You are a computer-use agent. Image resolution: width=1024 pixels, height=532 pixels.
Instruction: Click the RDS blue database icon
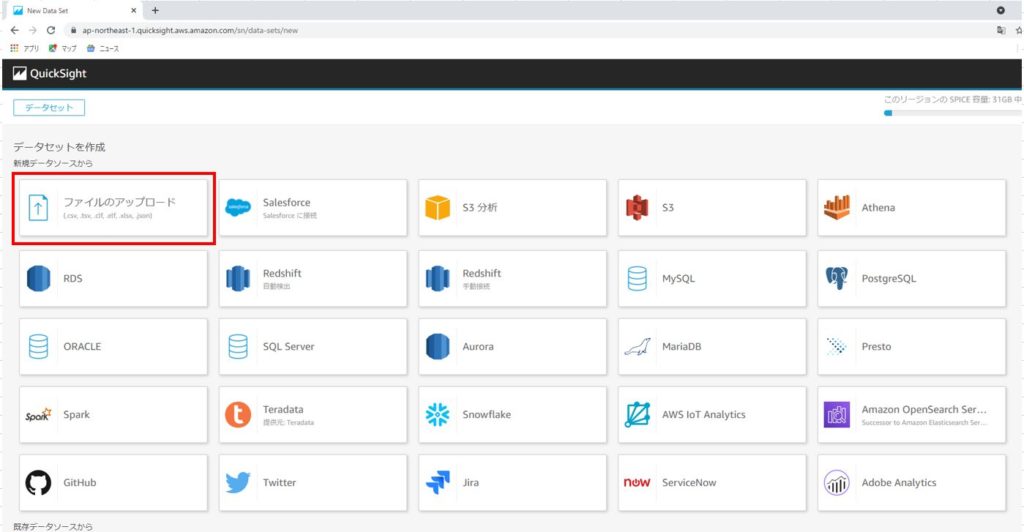39,278
